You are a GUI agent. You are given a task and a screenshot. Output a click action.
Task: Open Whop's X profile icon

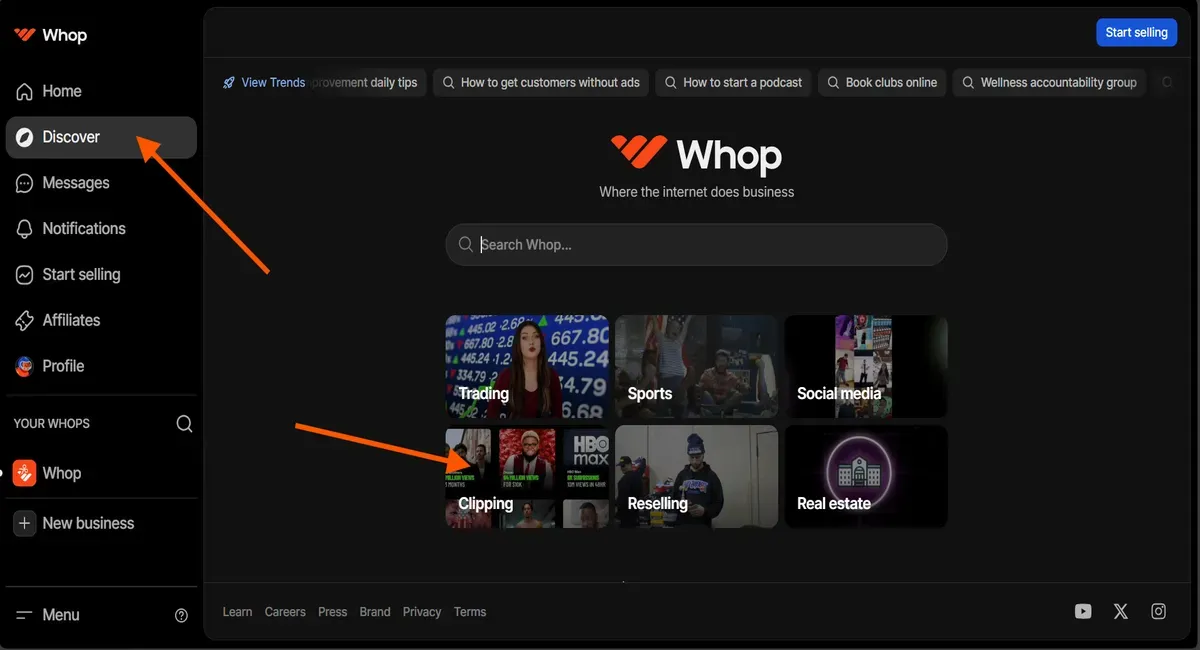click(1120, 610)
